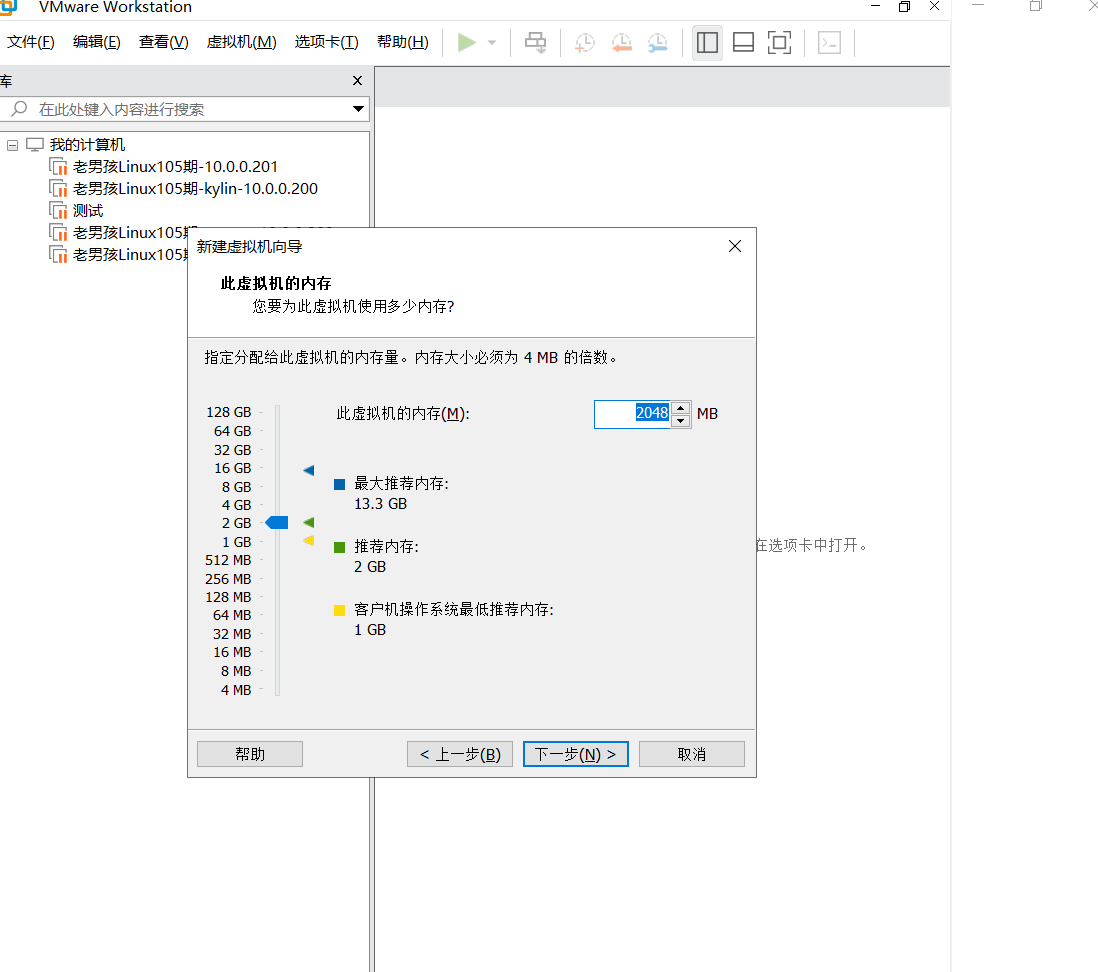Click the blue memory slider handle
Image resolution: width=1098 pixels, height=972 pixels.
tap(277, 522)
